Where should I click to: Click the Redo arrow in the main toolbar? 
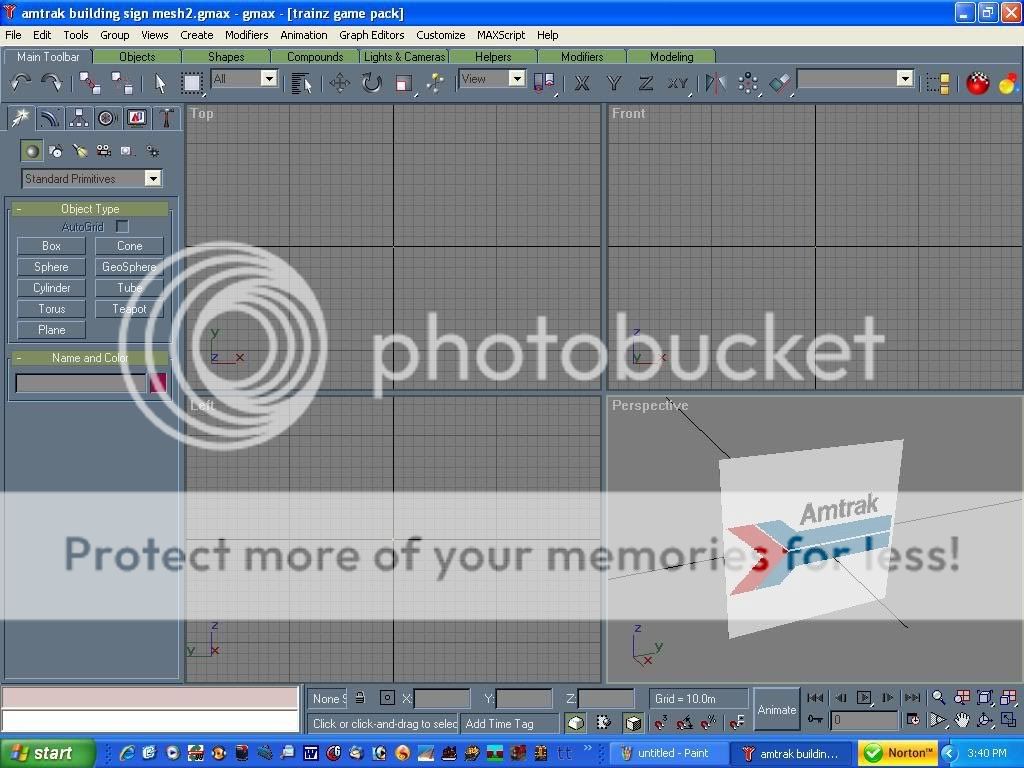(x=52, y=83)
